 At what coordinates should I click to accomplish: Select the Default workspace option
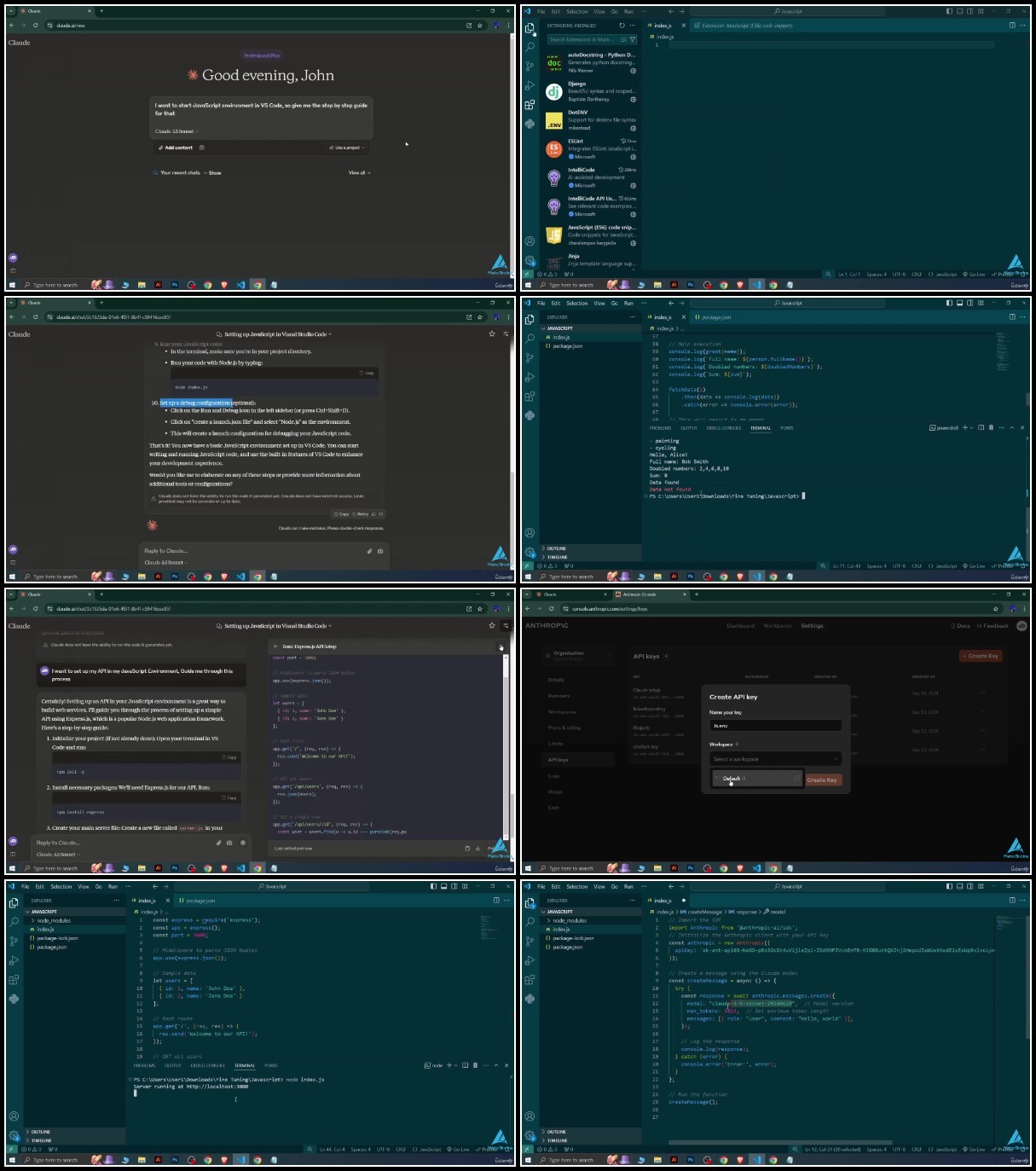pos(757,779)
